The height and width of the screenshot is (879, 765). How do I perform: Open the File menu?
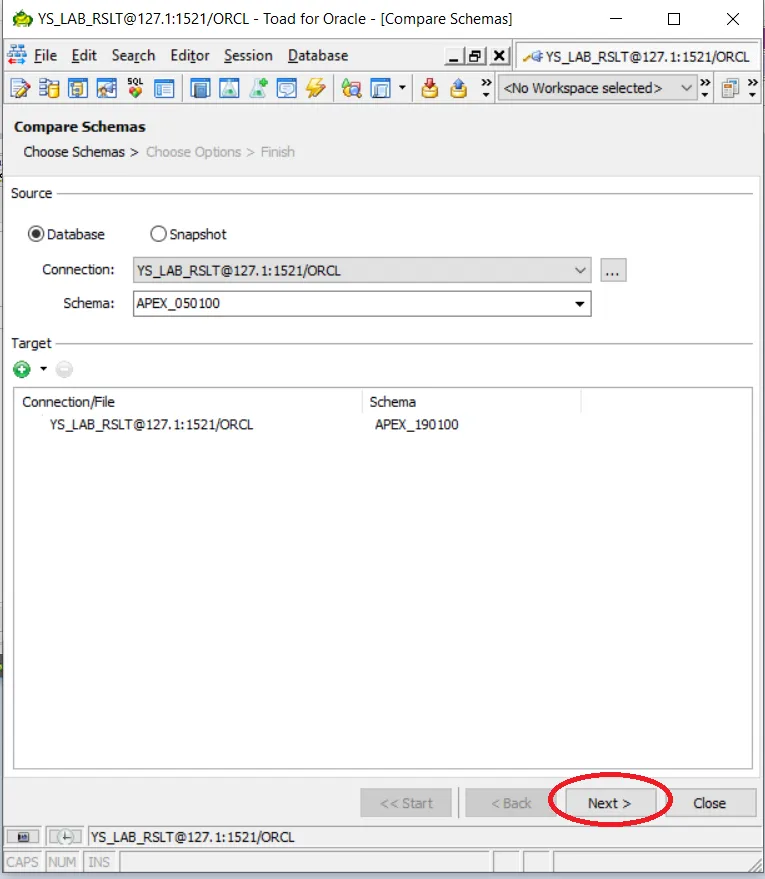coord(45,55)
